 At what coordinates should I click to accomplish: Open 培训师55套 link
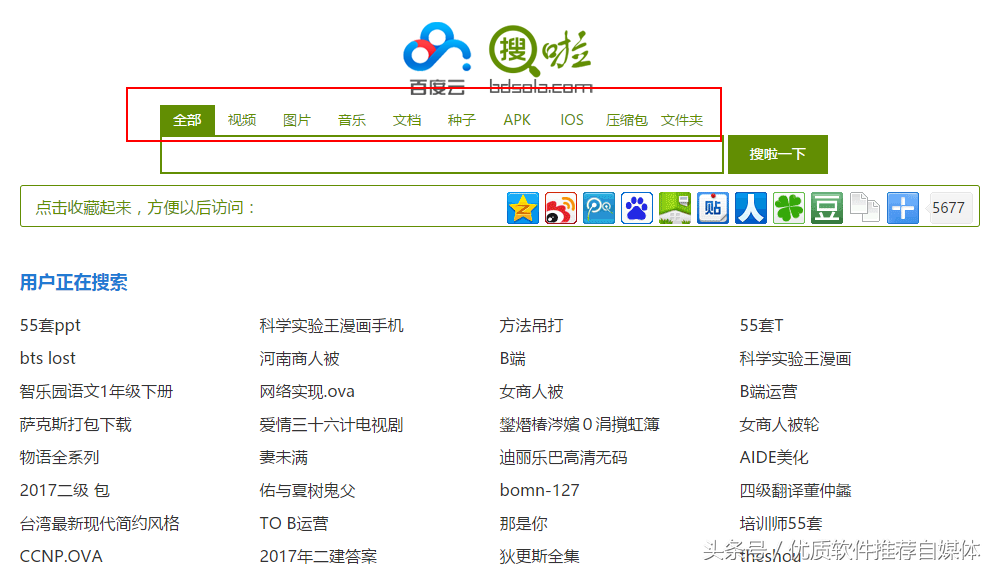781,523
